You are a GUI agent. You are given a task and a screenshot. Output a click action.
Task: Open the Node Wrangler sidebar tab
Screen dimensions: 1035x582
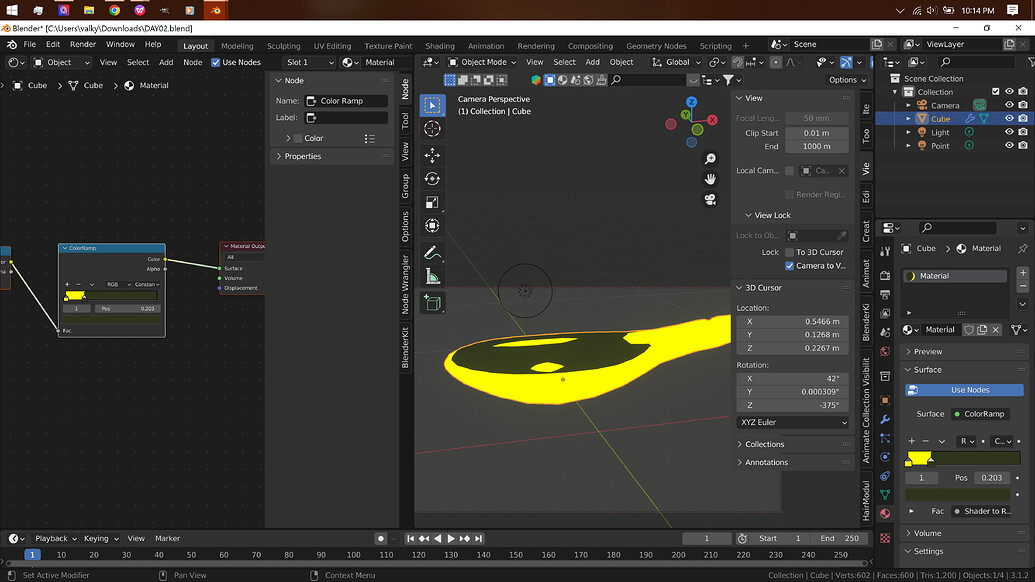405,284
